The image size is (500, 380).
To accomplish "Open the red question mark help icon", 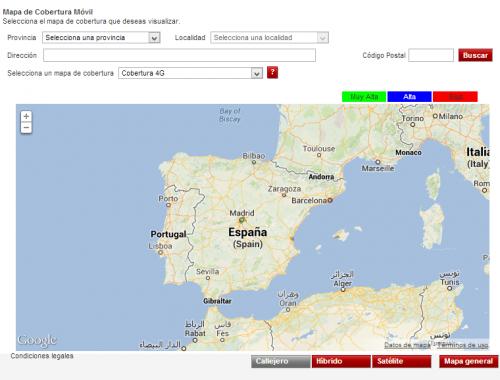I will [272, 72].
